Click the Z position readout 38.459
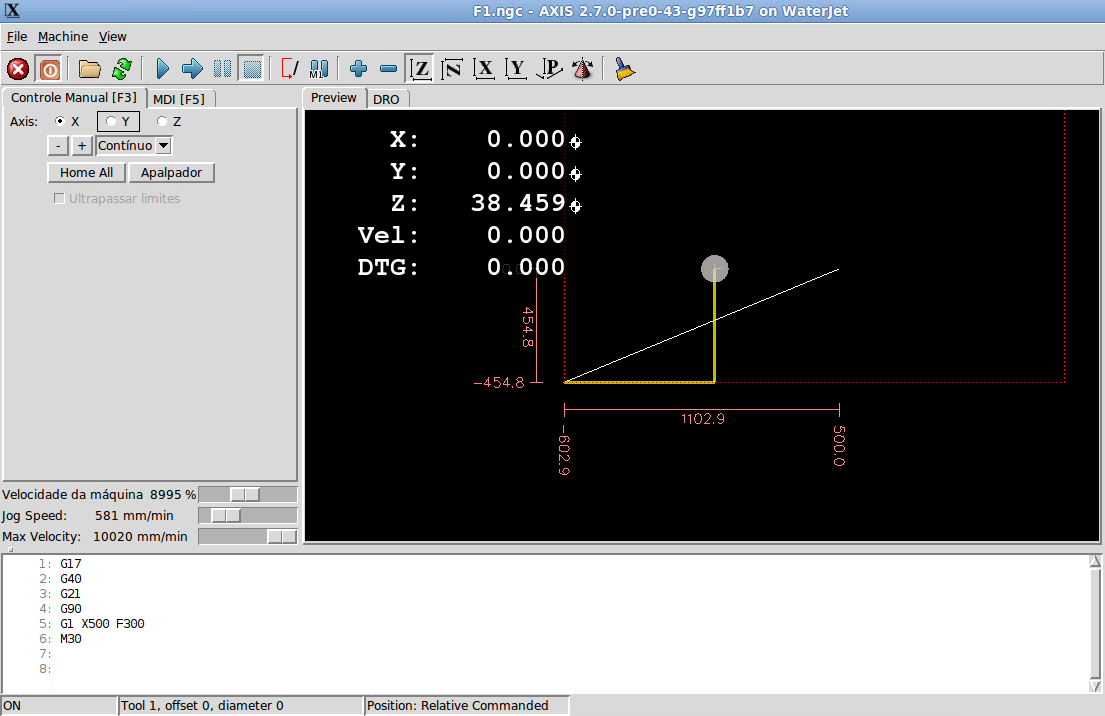The image size is (1105, 716). click(x=518, y=203)
